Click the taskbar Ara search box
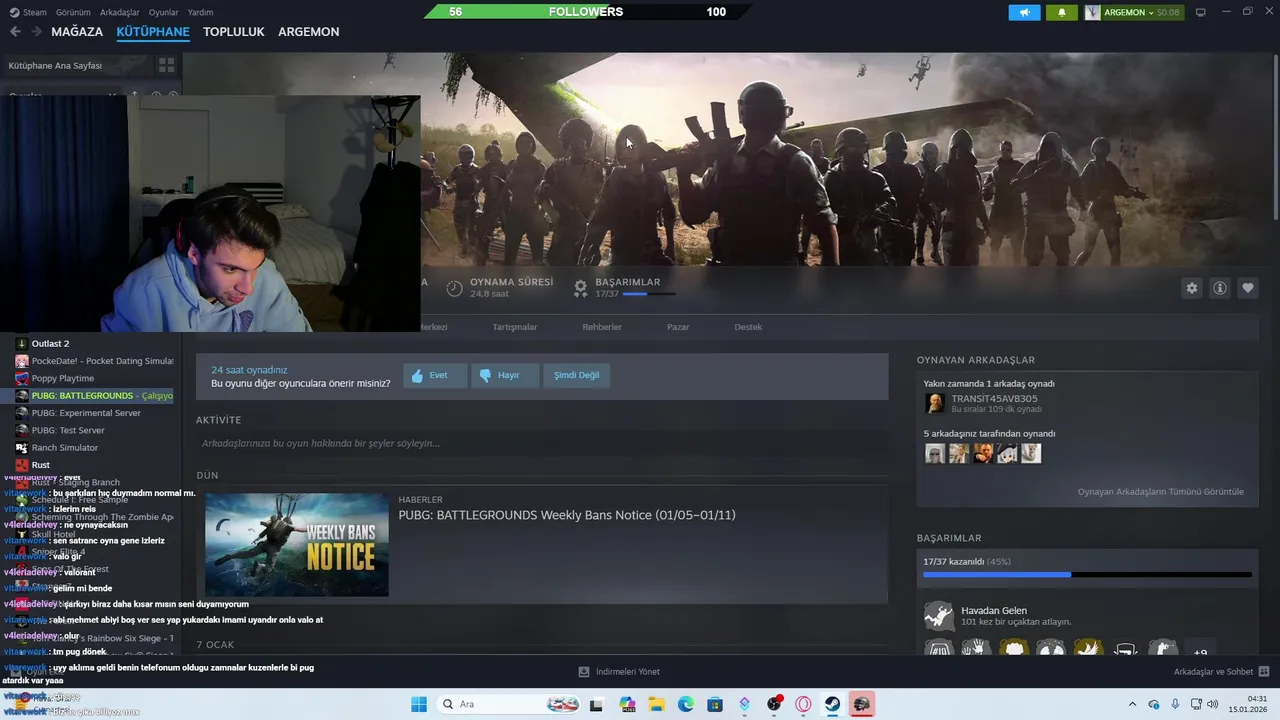This screenshot has height=720, width=1280. [510, 704]
